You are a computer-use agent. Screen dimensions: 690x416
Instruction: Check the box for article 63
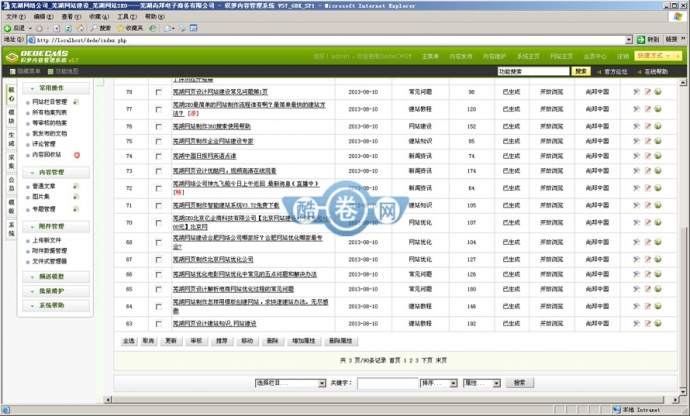[158, 324]
